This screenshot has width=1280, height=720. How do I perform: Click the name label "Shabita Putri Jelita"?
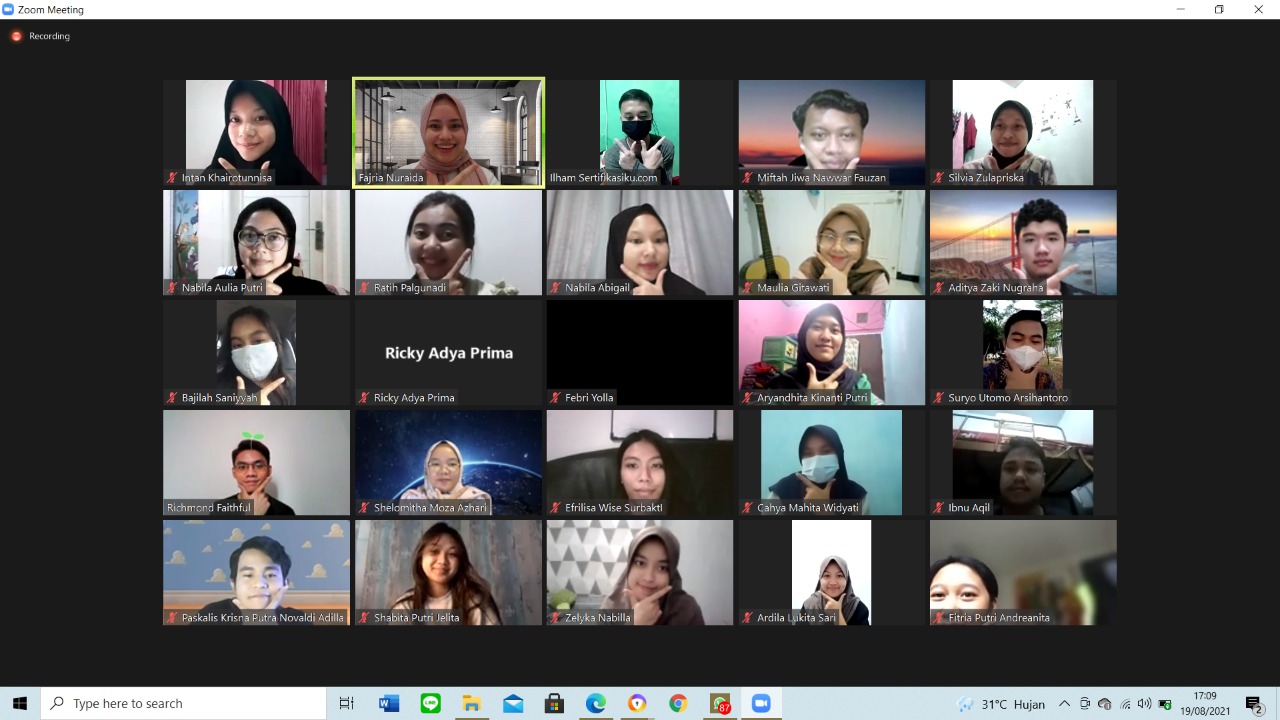[416, 618]
